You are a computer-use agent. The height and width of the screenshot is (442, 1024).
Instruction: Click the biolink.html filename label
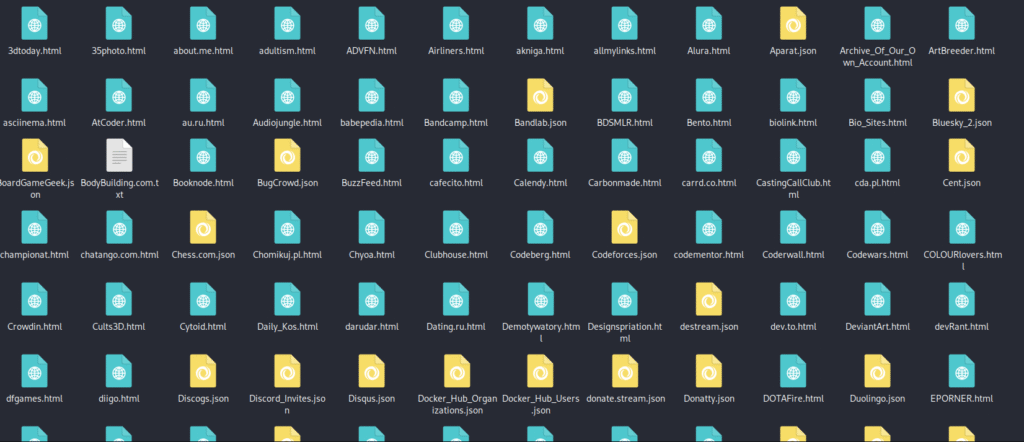click(793, 123)
